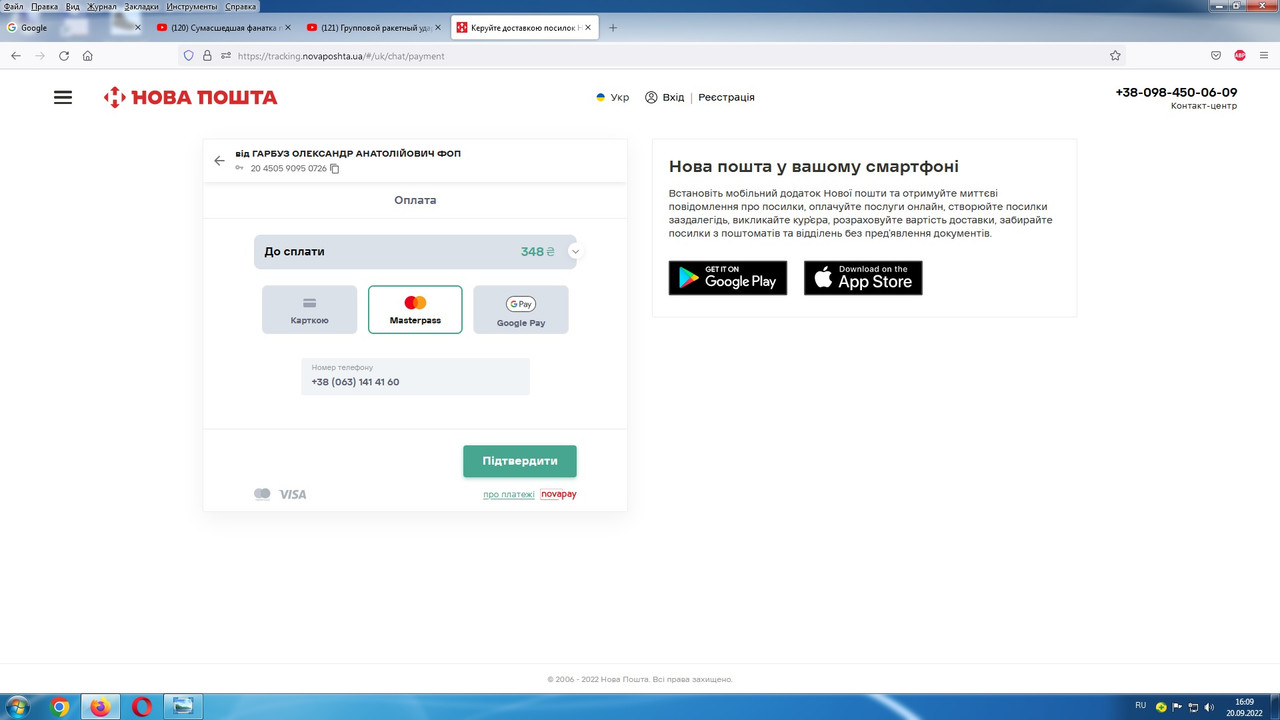Viewport: 1280px width, 720px height.
Task: Click the Вхід login link
Action: pos(665,97)
